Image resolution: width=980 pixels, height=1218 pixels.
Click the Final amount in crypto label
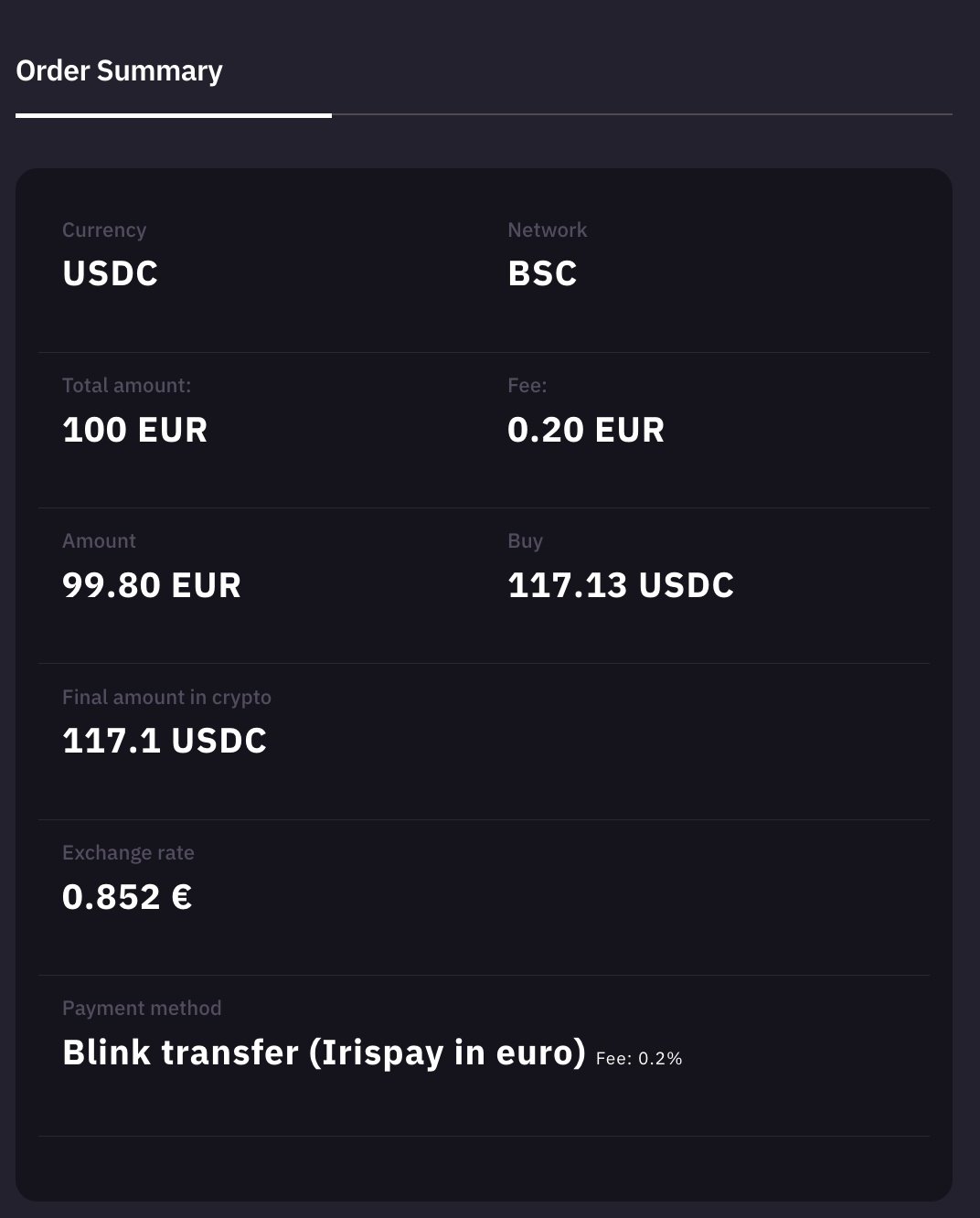tap(166, 698)
